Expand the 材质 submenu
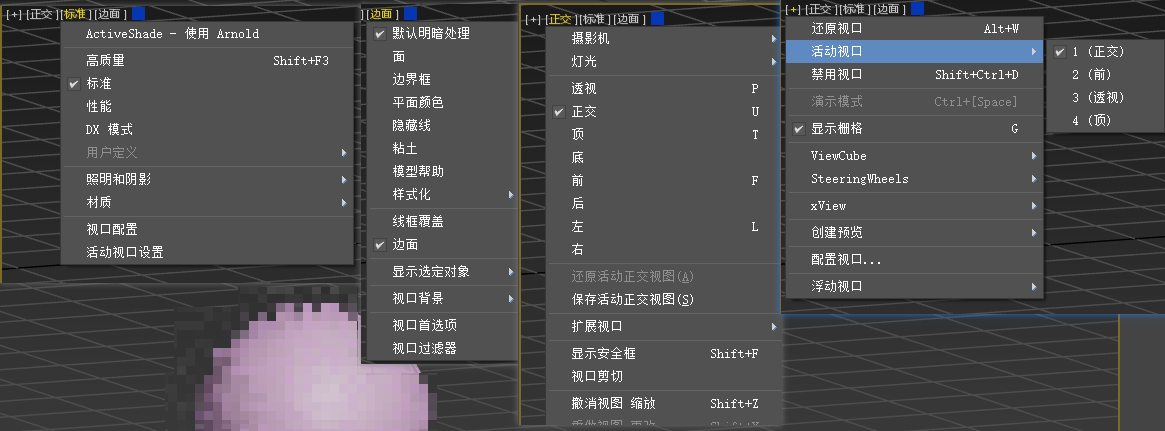 click(x=207, y=202)
